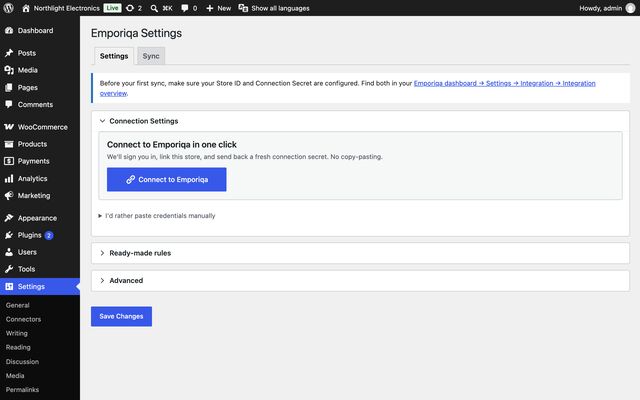This screenshot has height=400, width=640.
Task: Expand the Advanced section
Action: pos(102,280)
